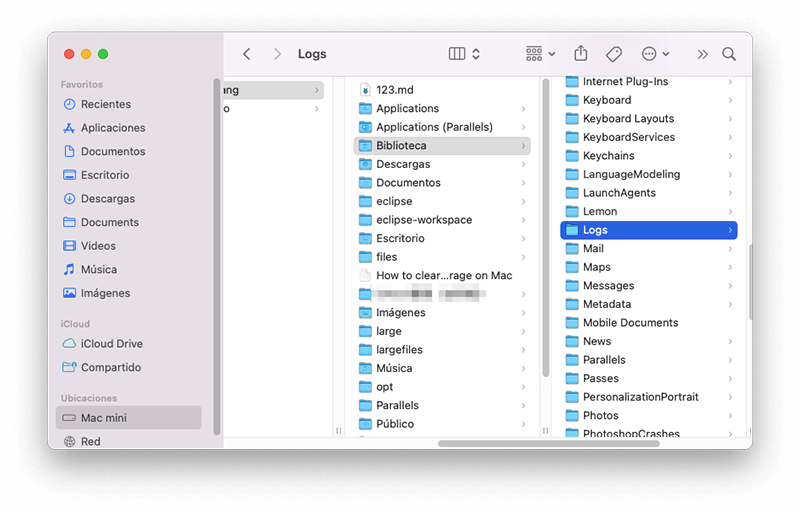Click the Share toolbar icon
The width and height of the screenshot is (800, 512).
(581, 53)
